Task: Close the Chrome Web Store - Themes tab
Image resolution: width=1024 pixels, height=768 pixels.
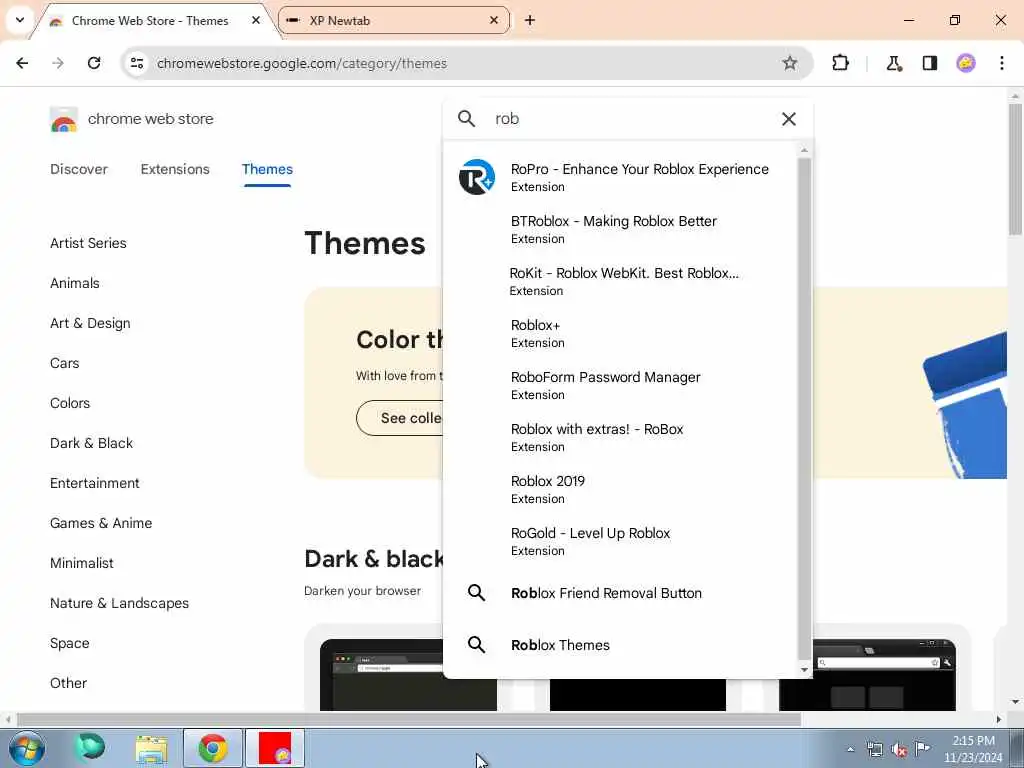Action: 256,20
